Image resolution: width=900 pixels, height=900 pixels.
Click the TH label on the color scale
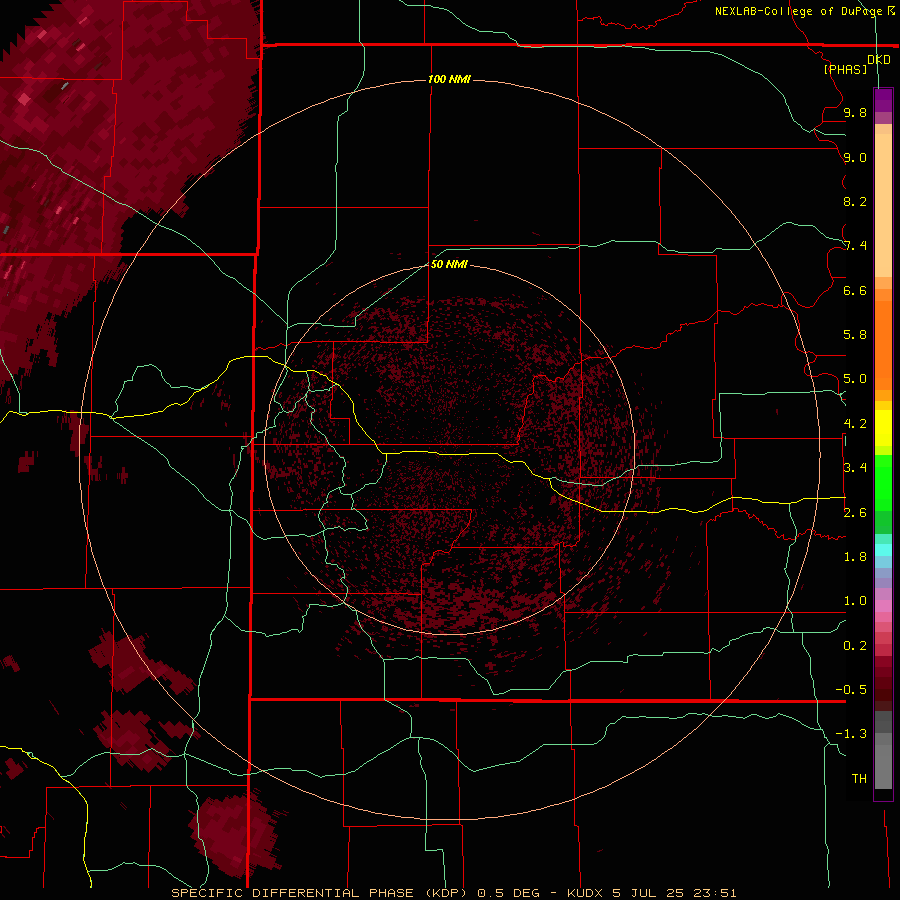859,779
